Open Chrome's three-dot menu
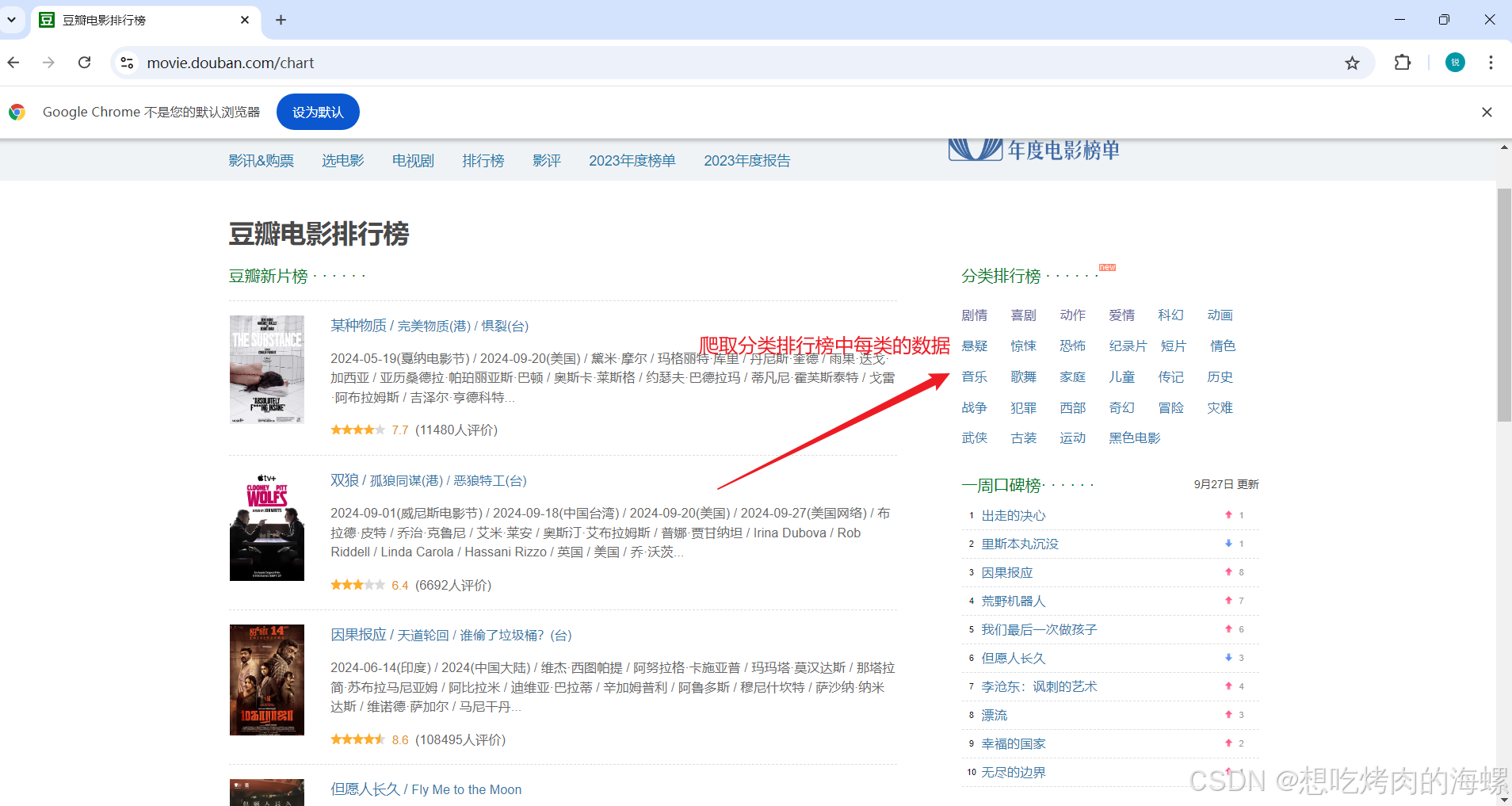 (1491, 63)
